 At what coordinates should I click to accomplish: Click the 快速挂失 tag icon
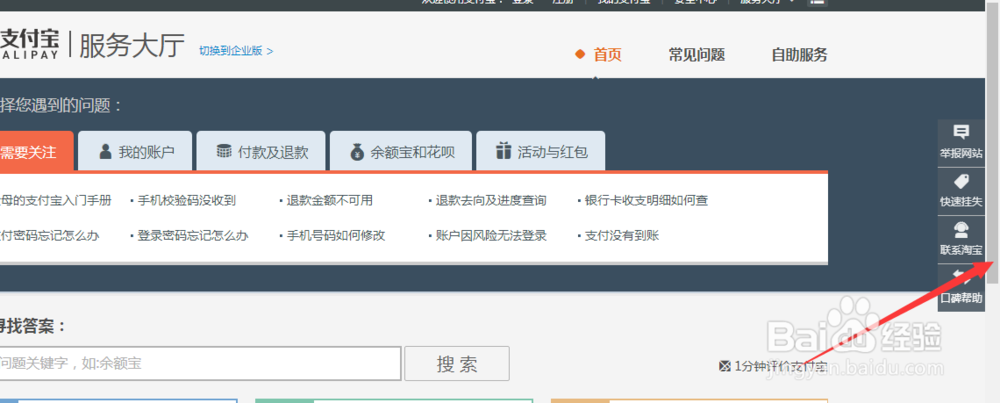[x=960, y=180]
